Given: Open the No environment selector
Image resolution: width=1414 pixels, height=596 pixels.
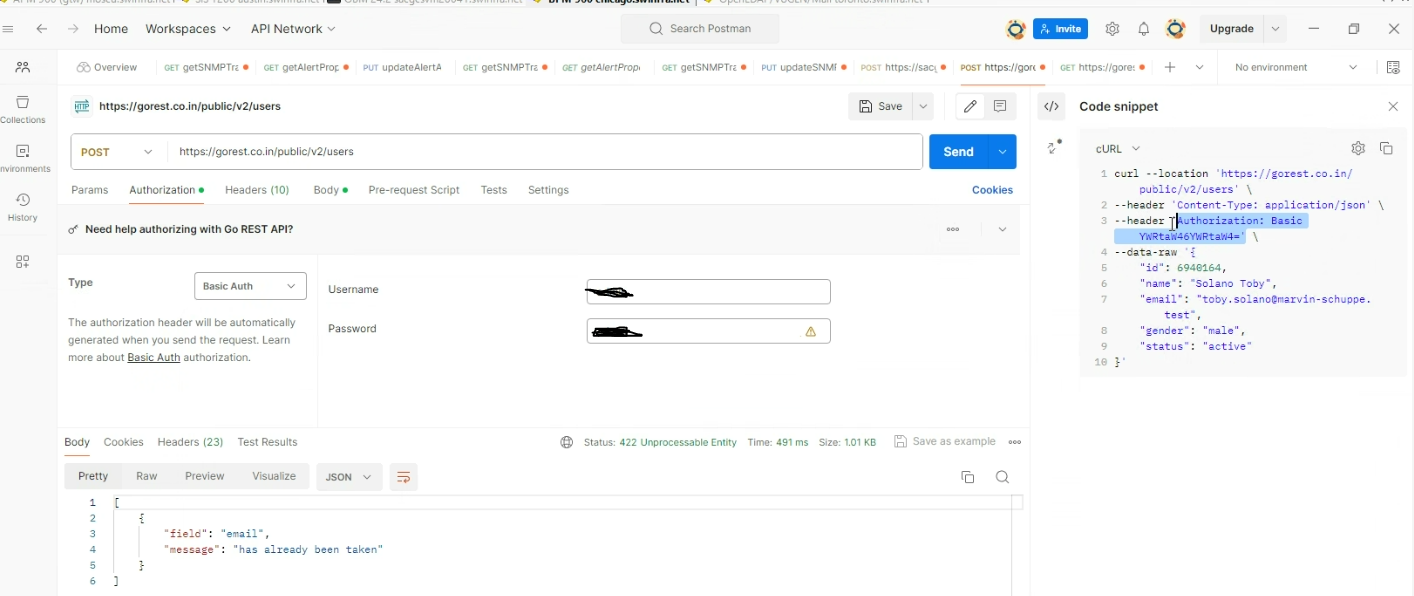Looking at the screenshot, I should 1296,67.
